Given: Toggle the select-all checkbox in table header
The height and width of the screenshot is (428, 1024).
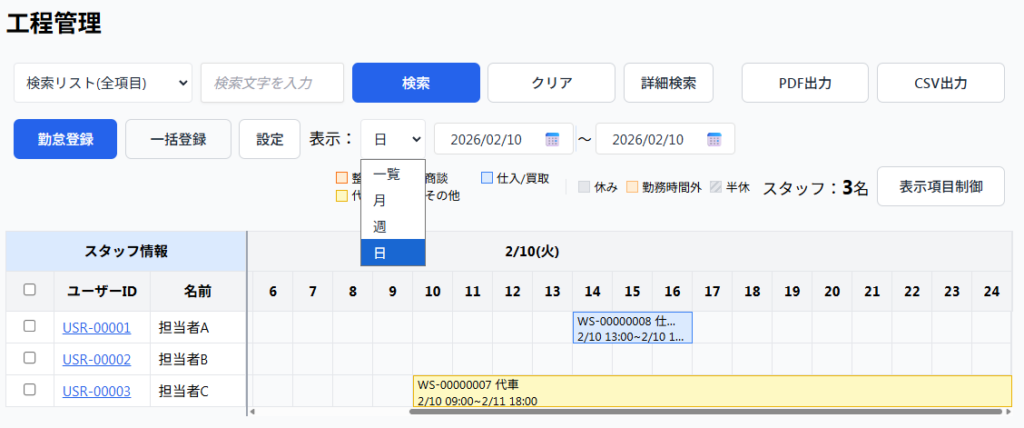Looking at the screenshot, I should tap(30, 290).
